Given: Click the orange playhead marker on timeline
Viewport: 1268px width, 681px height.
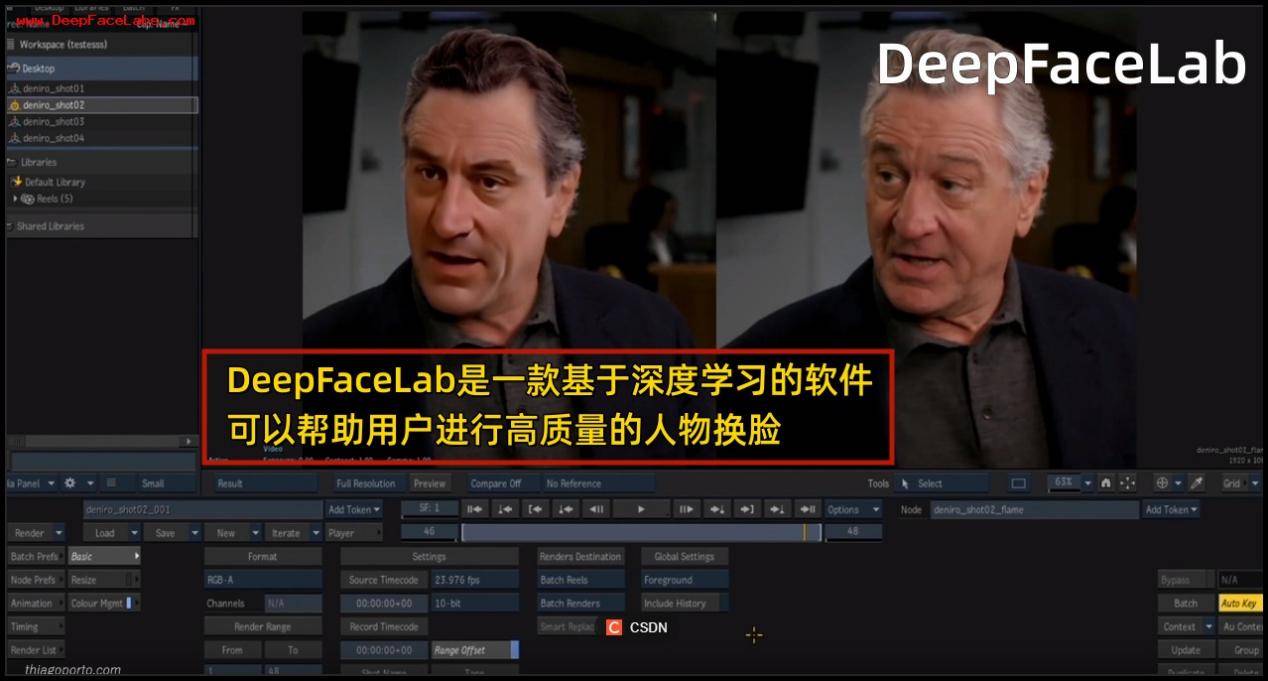Looking at the screenshot, I should [x=804, y=533].
